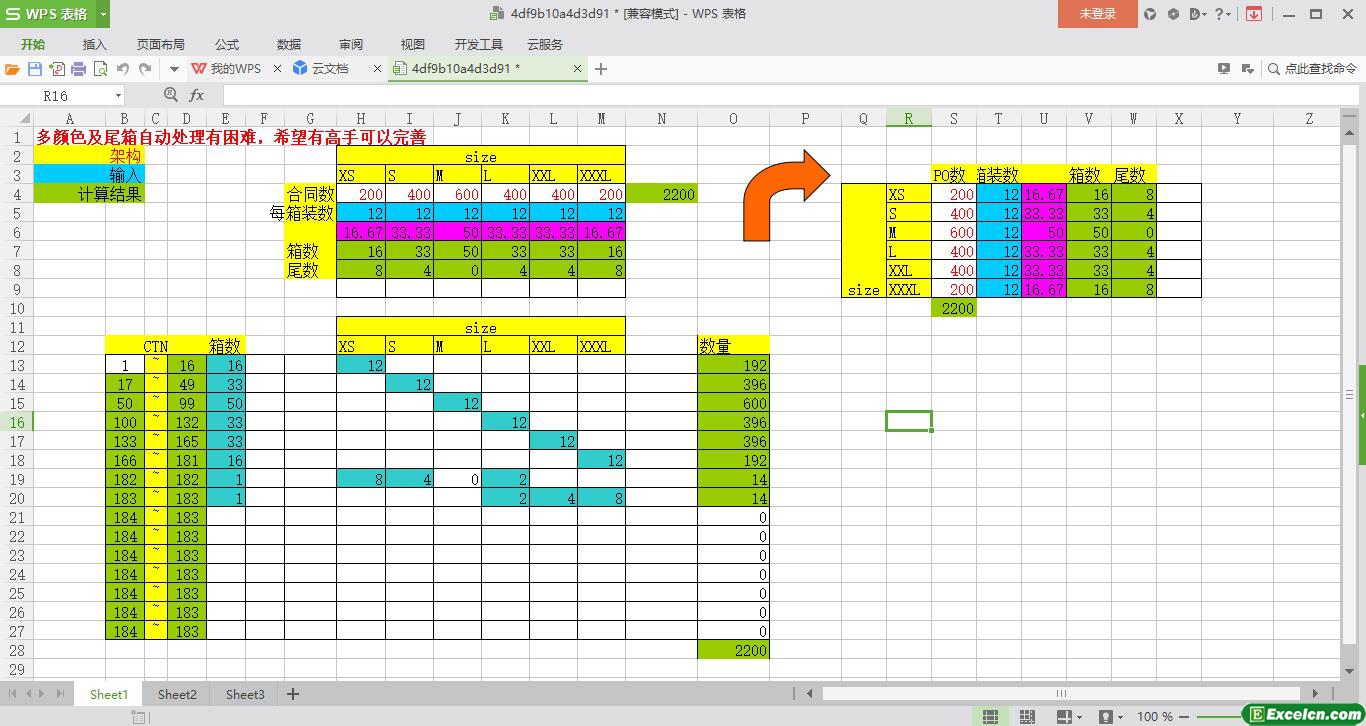Click the 合同数 label cell
Image resolution: width=1366 pixels, height=726 pixels.
(310, 194)
